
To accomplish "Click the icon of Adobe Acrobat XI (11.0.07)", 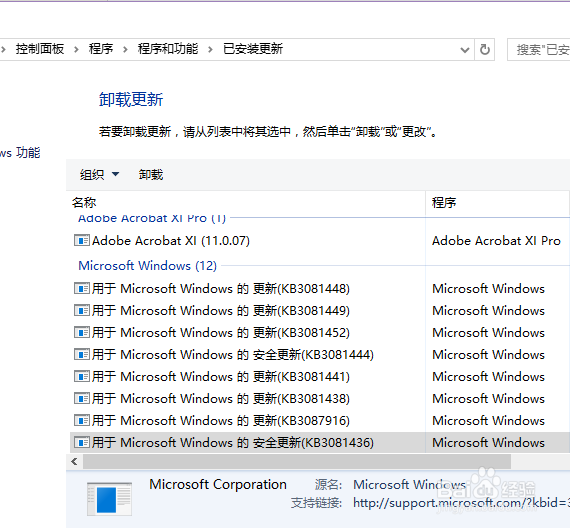I will [82, 240].
